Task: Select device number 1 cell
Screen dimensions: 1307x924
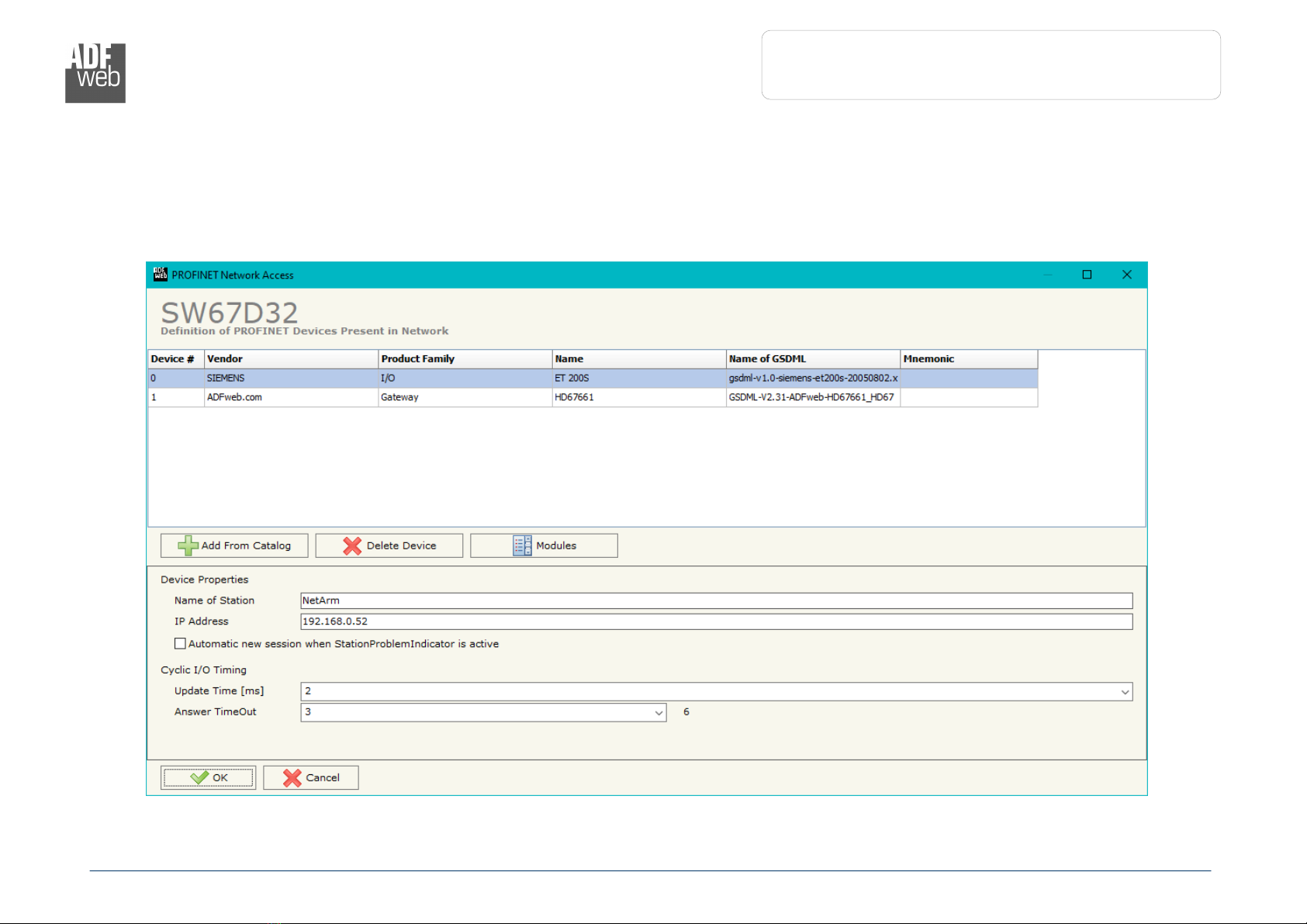Action: pyautogui.click(x=176, y=397)
